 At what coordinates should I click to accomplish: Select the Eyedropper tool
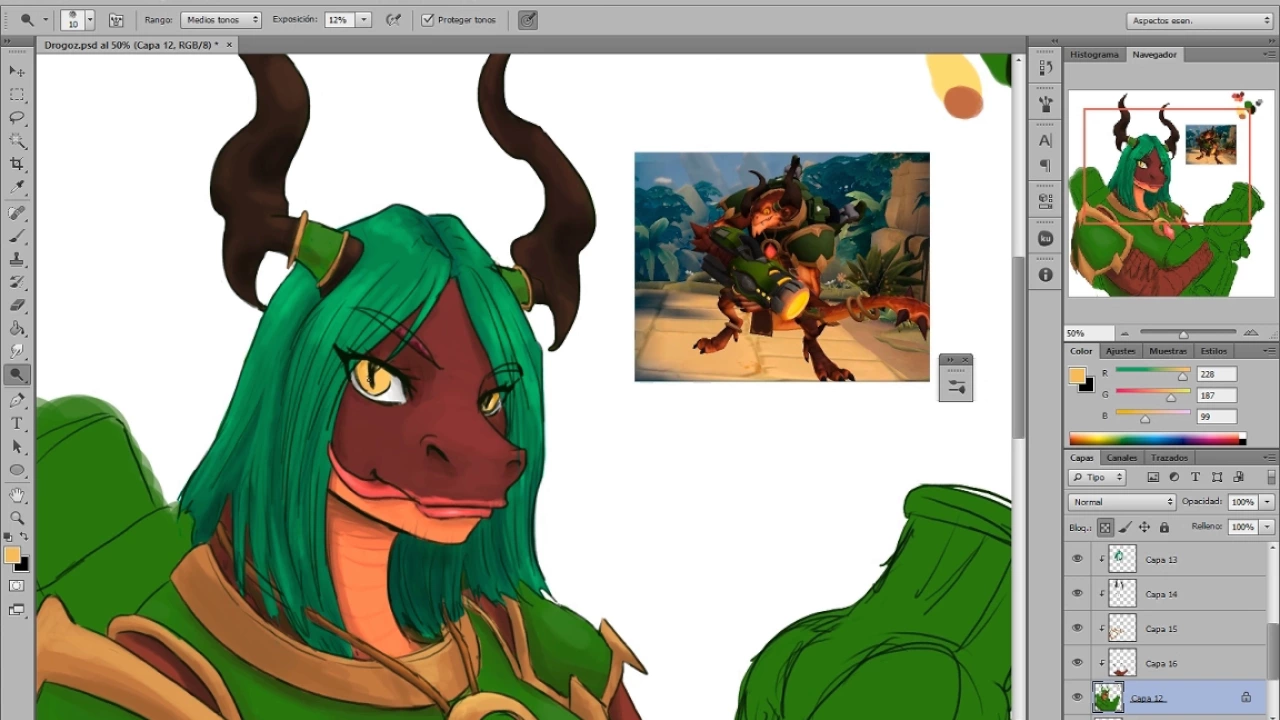(x=17, y=187)
